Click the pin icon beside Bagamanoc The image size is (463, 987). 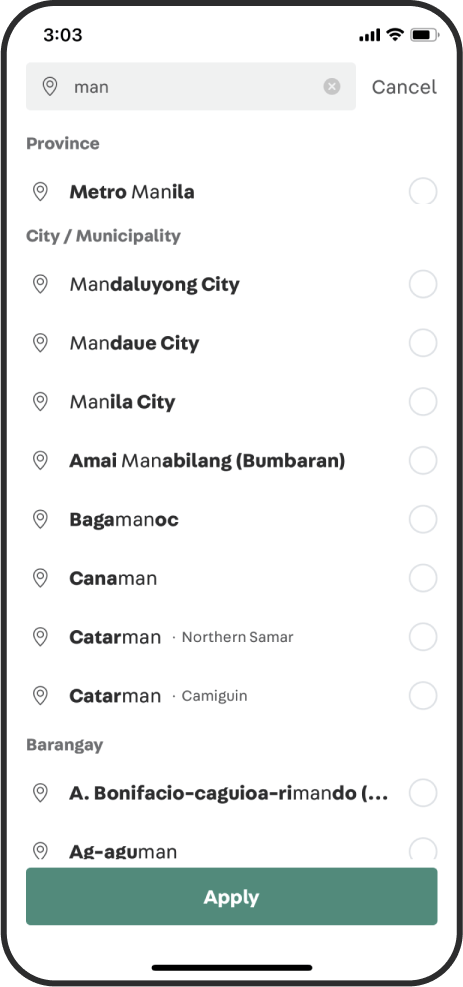click(40, 519)
